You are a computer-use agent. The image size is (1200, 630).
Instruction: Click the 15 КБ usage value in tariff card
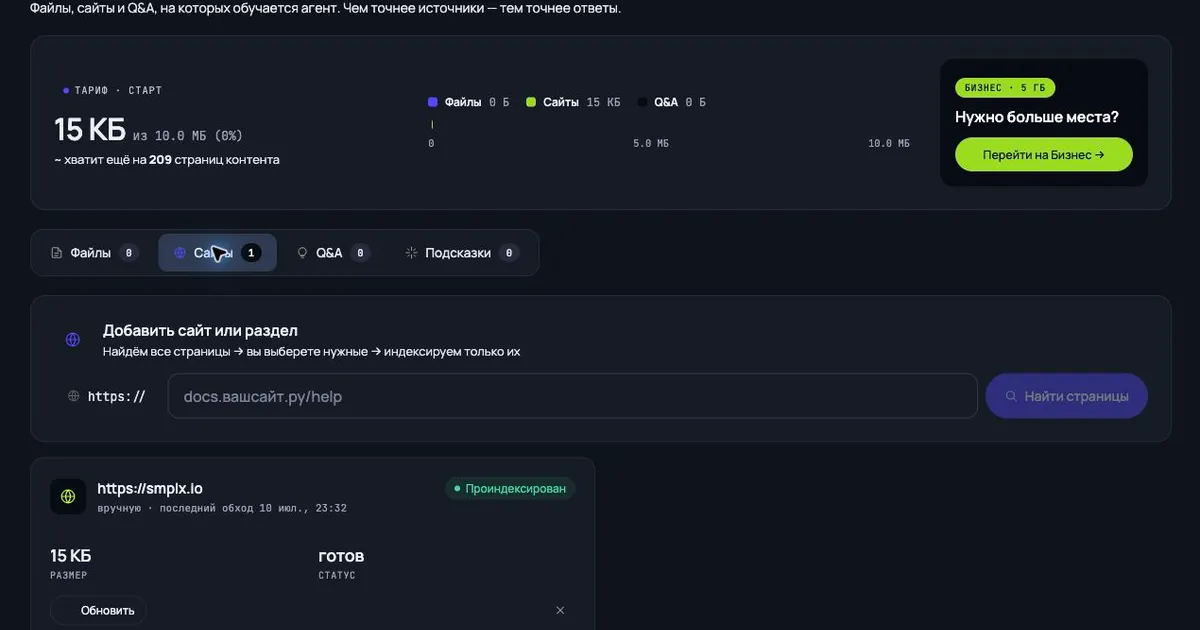(x=90, y=130)
